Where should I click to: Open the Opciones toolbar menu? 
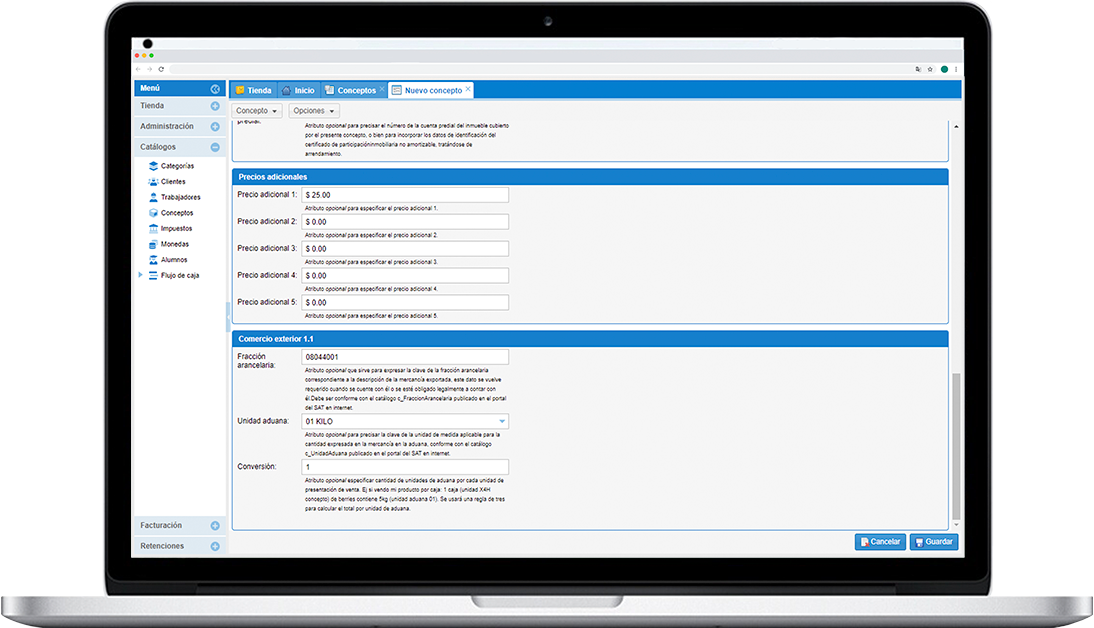coord(315,111)
